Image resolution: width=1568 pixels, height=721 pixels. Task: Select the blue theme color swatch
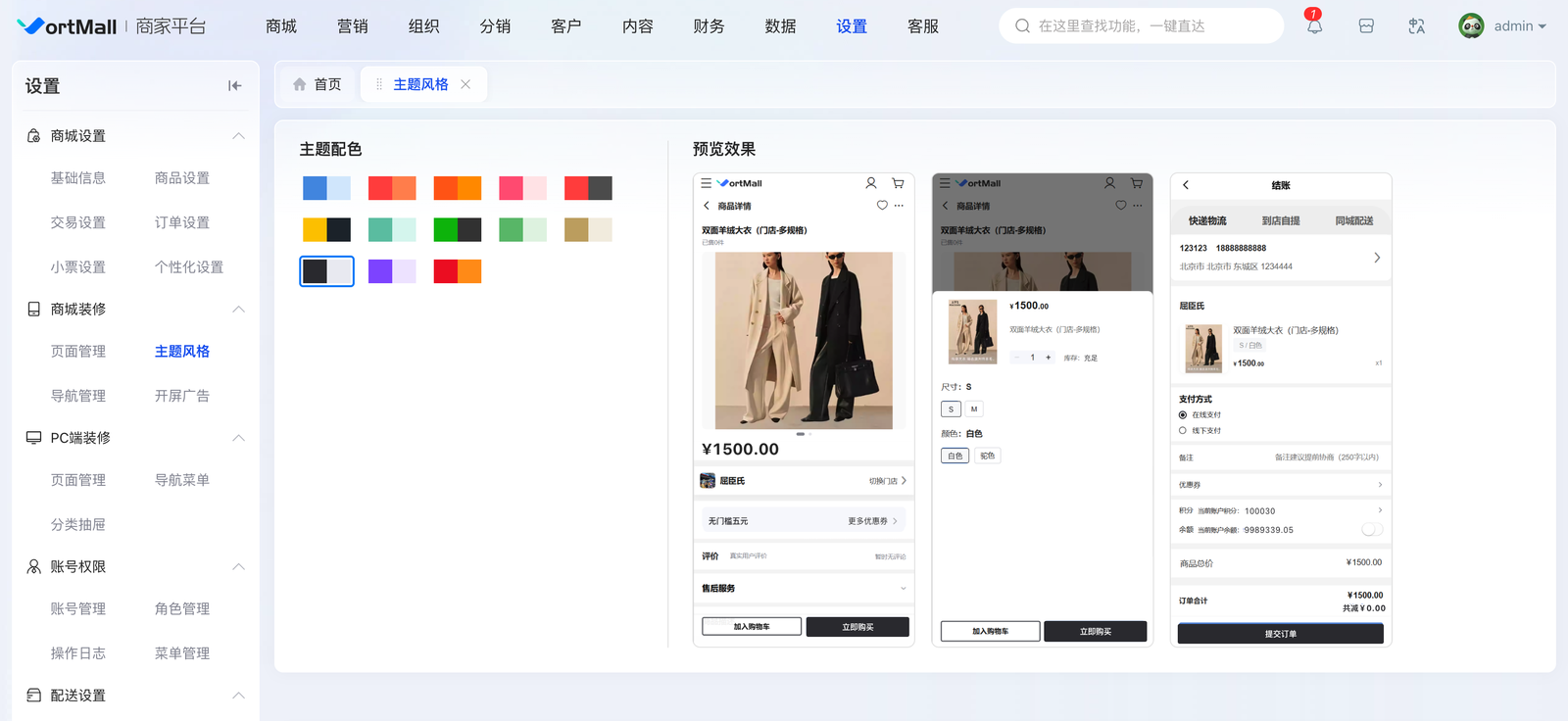click(x=326, y=188)
